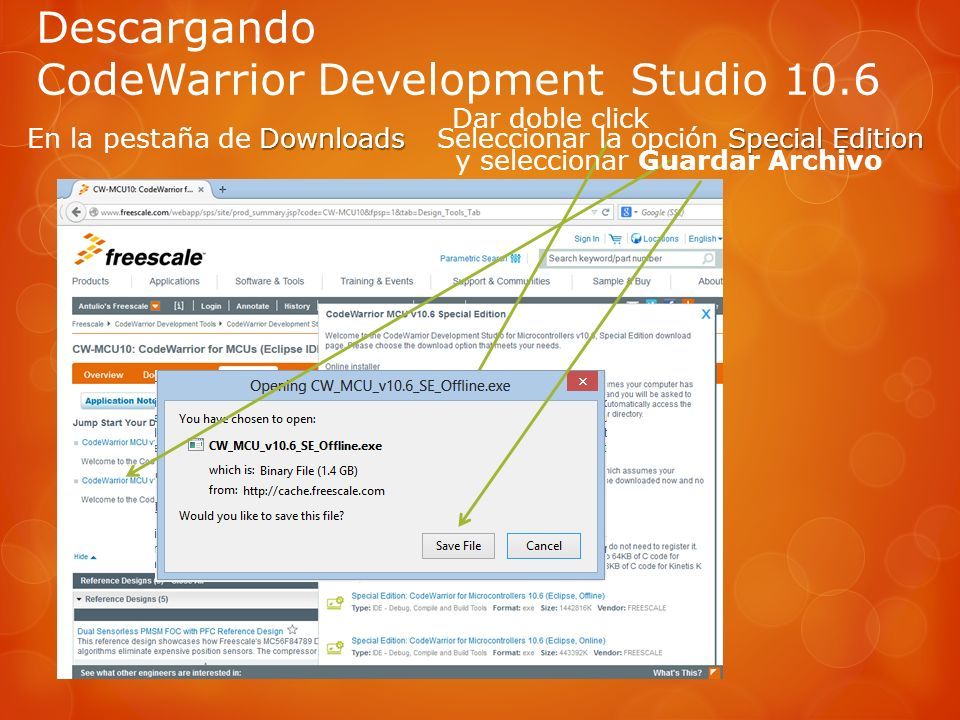This screenshot has height=720, width=960.
Task: Click download icon beside Eclipse Online edition
Action: coord(335,647)
